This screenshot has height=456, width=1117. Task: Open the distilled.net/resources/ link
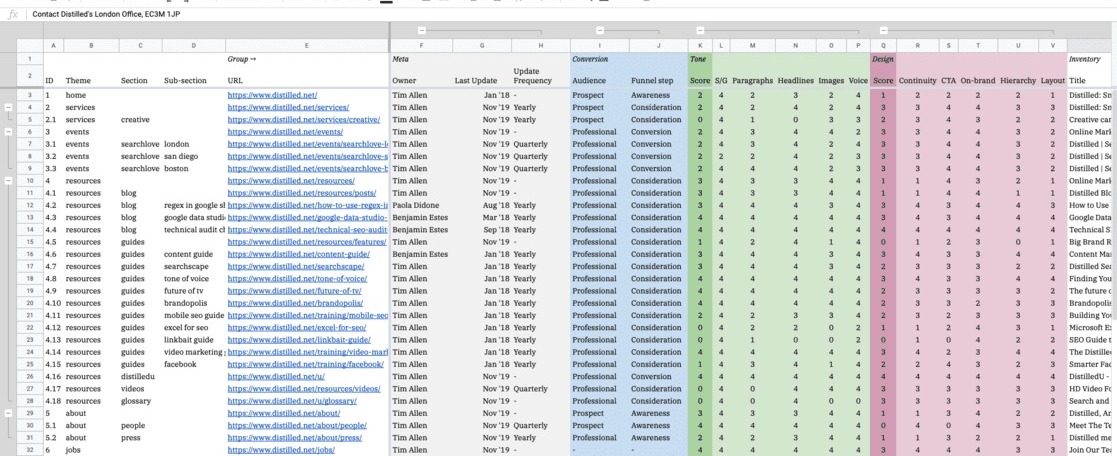point(291,181)
